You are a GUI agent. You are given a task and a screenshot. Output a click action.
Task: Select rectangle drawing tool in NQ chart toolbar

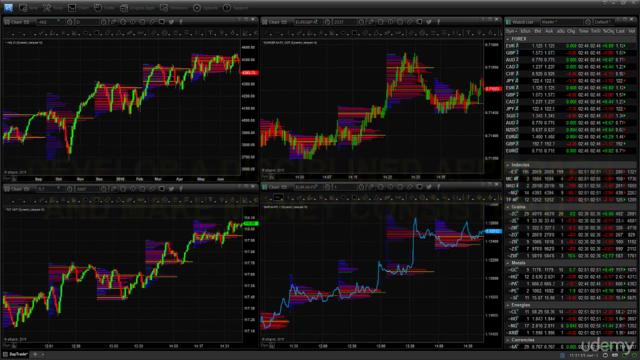click(x=97, y=33)
